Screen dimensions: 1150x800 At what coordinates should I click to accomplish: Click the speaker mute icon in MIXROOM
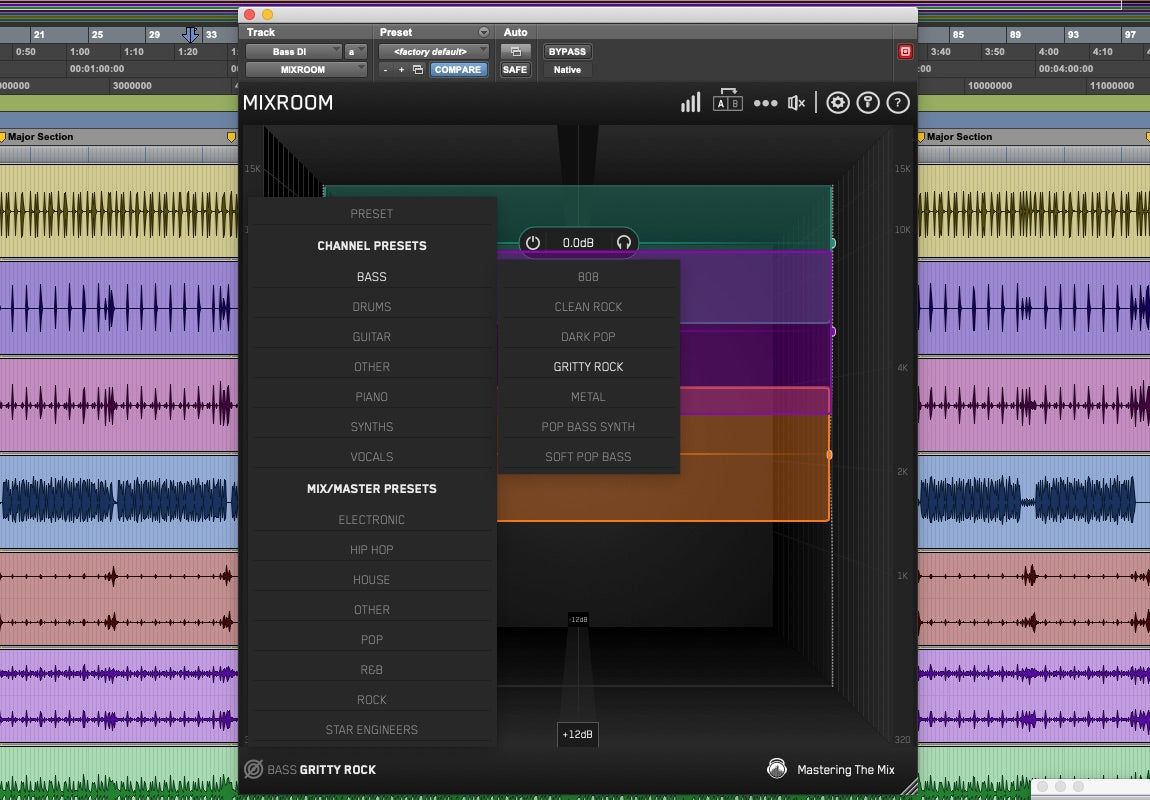pyautogui.click(x=796, y=103)
